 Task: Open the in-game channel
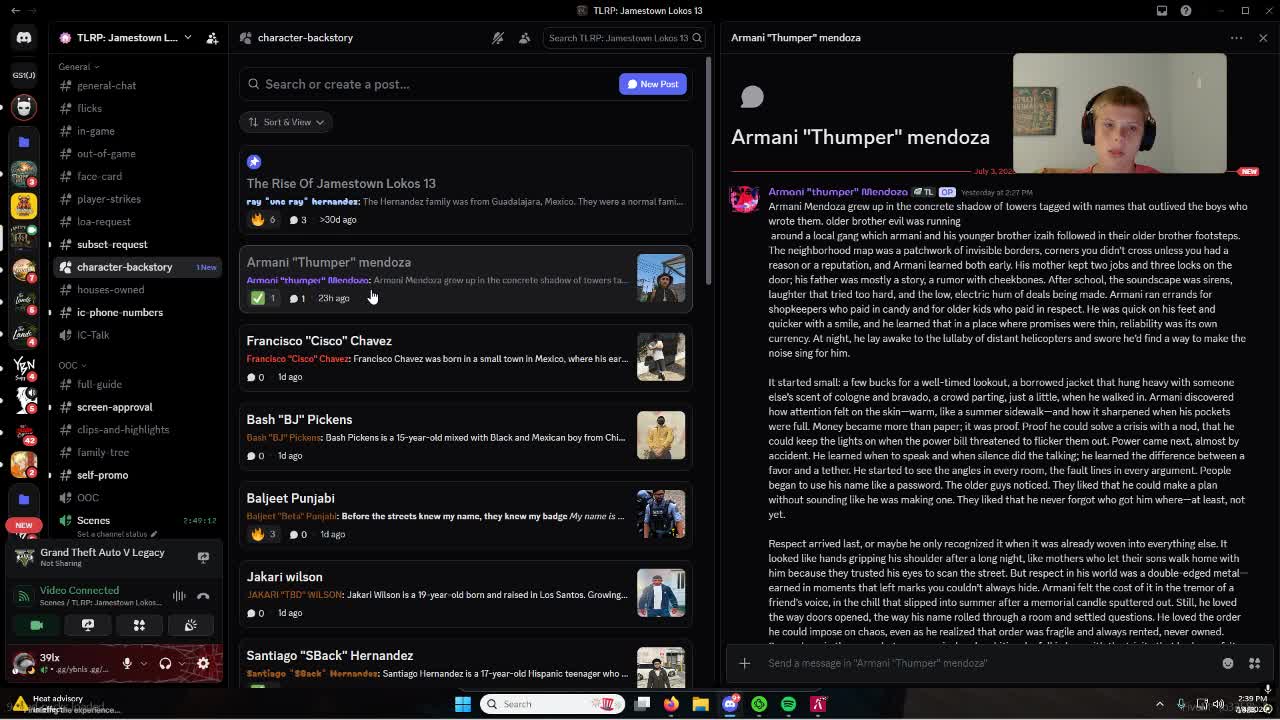click(x=139, y=131)
